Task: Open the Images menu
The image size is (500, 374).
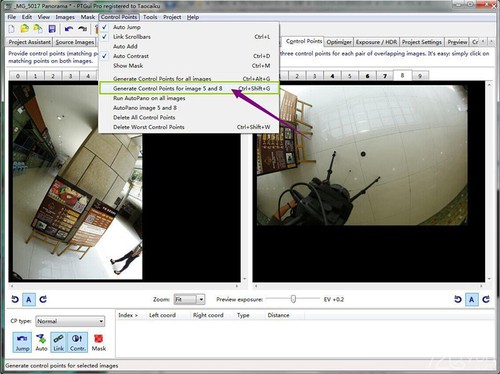Action: (65, 17)
